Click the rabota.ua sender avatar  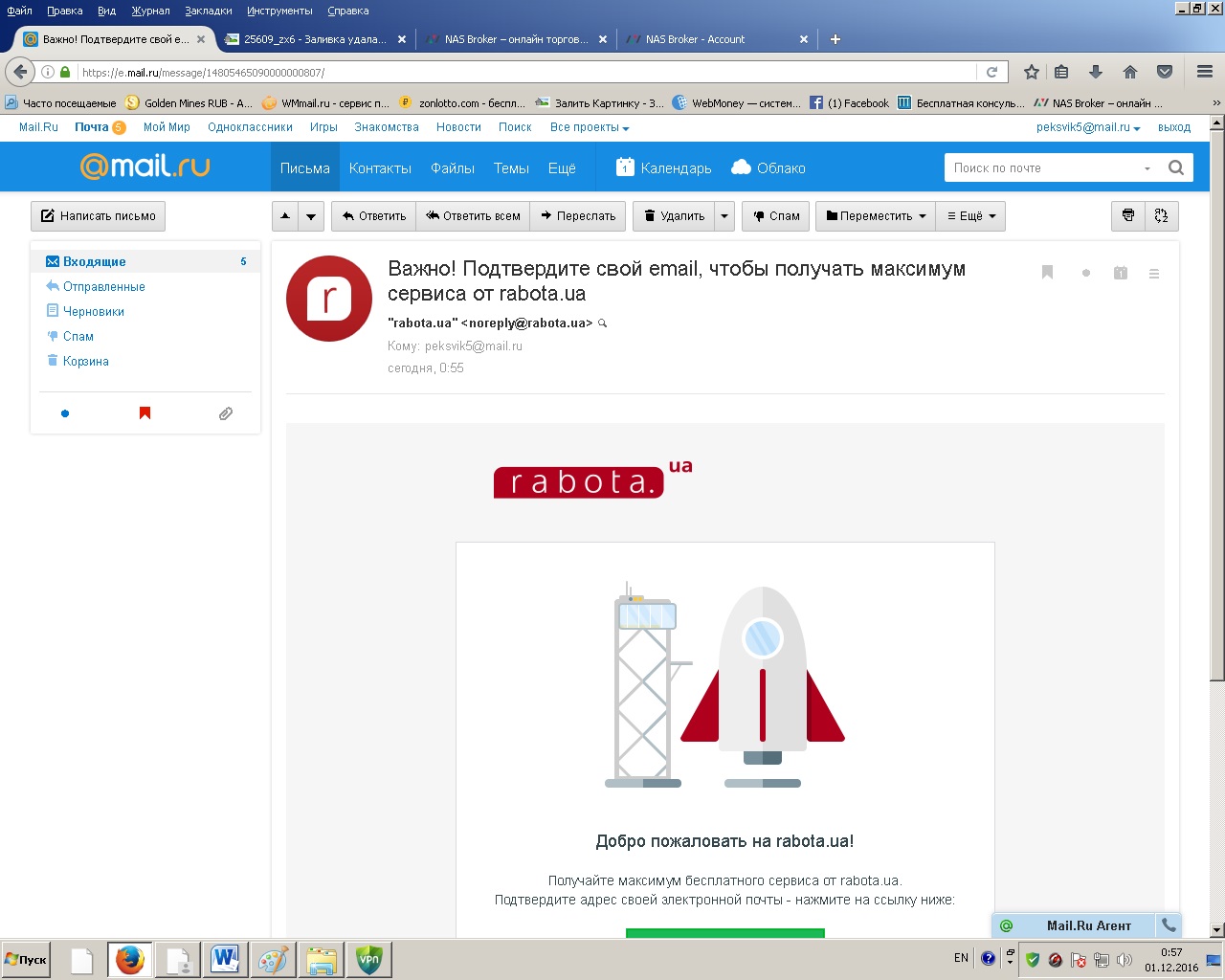(x=329, y=299)
